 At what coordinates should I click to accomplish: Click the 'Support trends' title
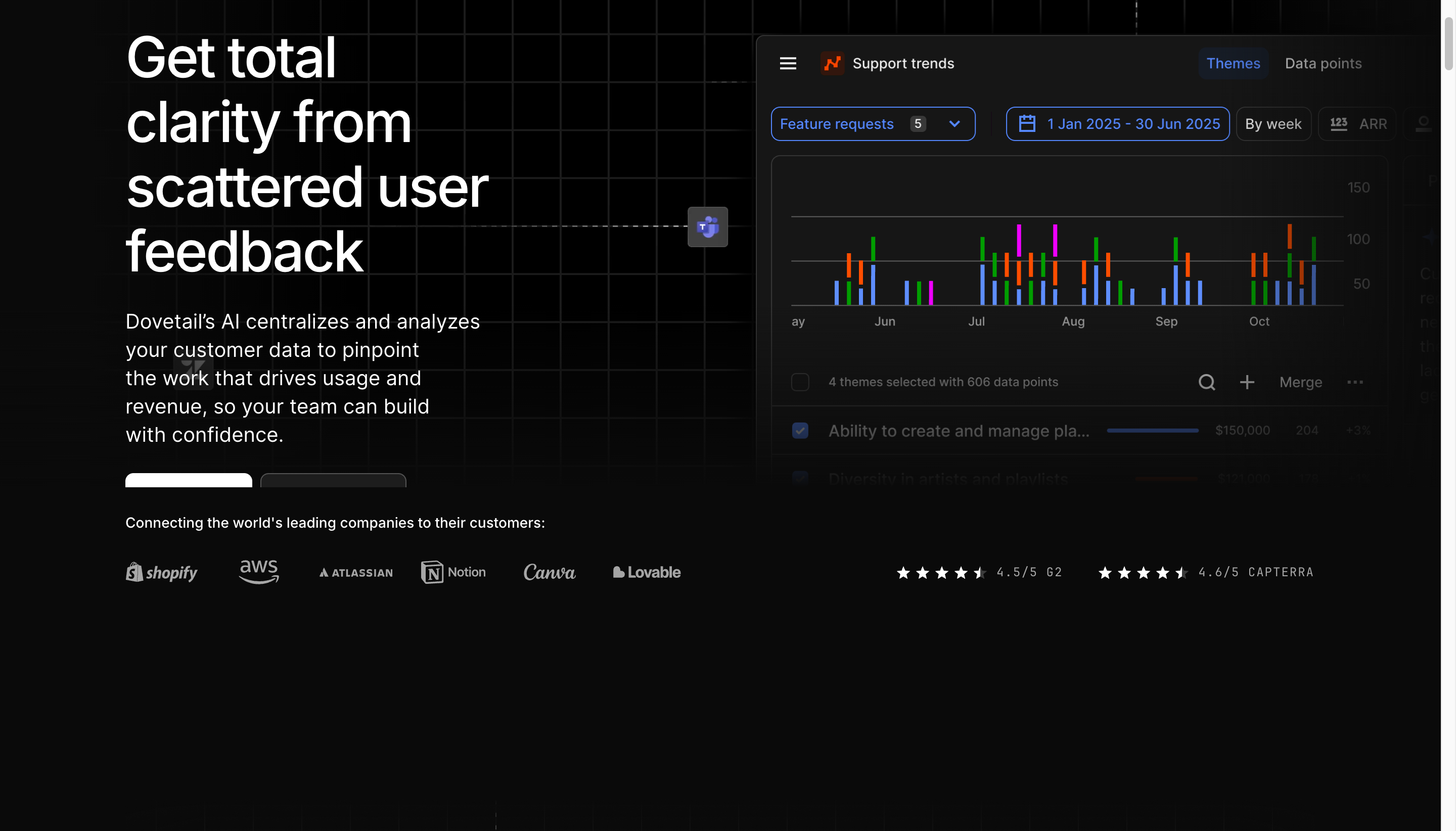pos(903,63)
